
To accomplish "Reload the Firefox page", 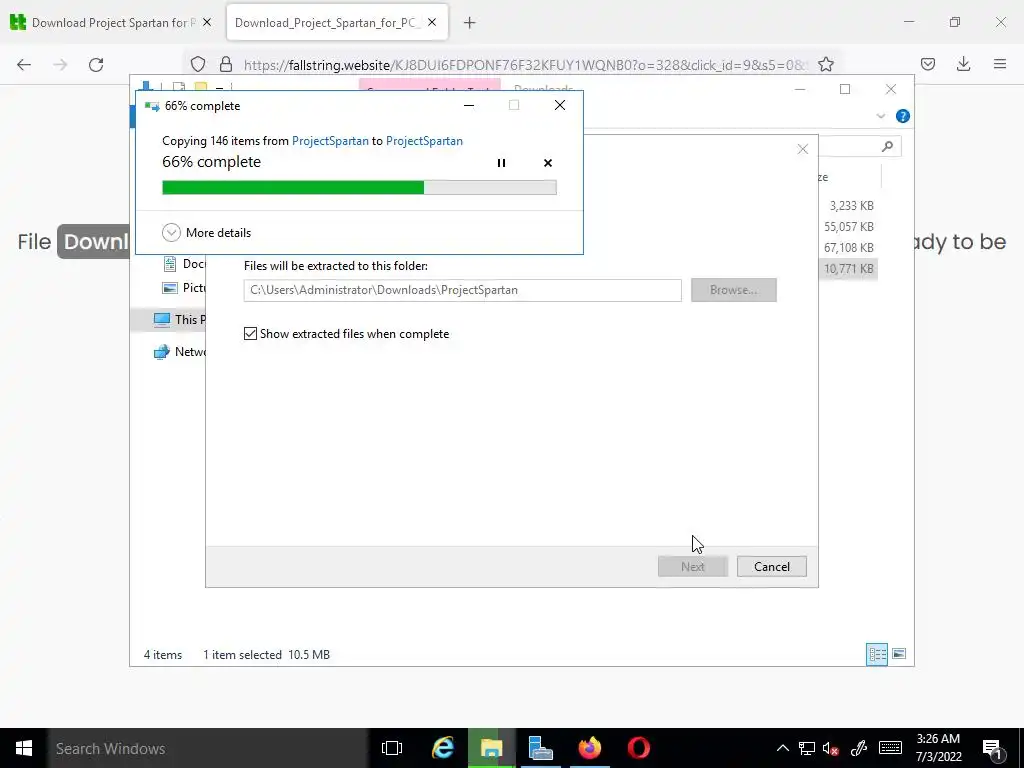I will 96,65.
